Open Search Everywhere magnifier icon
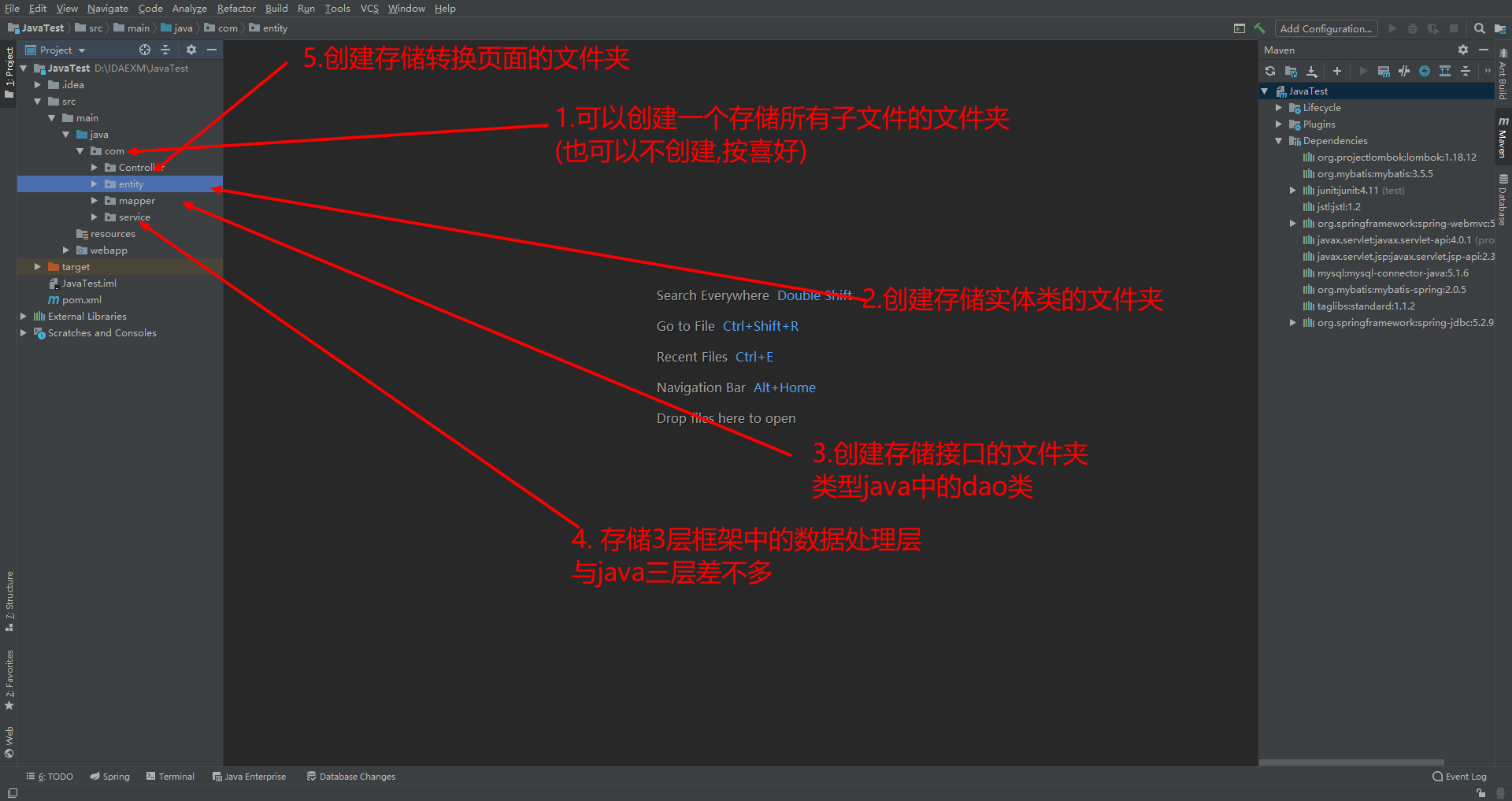The image size is (1512, 801). coord(1480,28)
